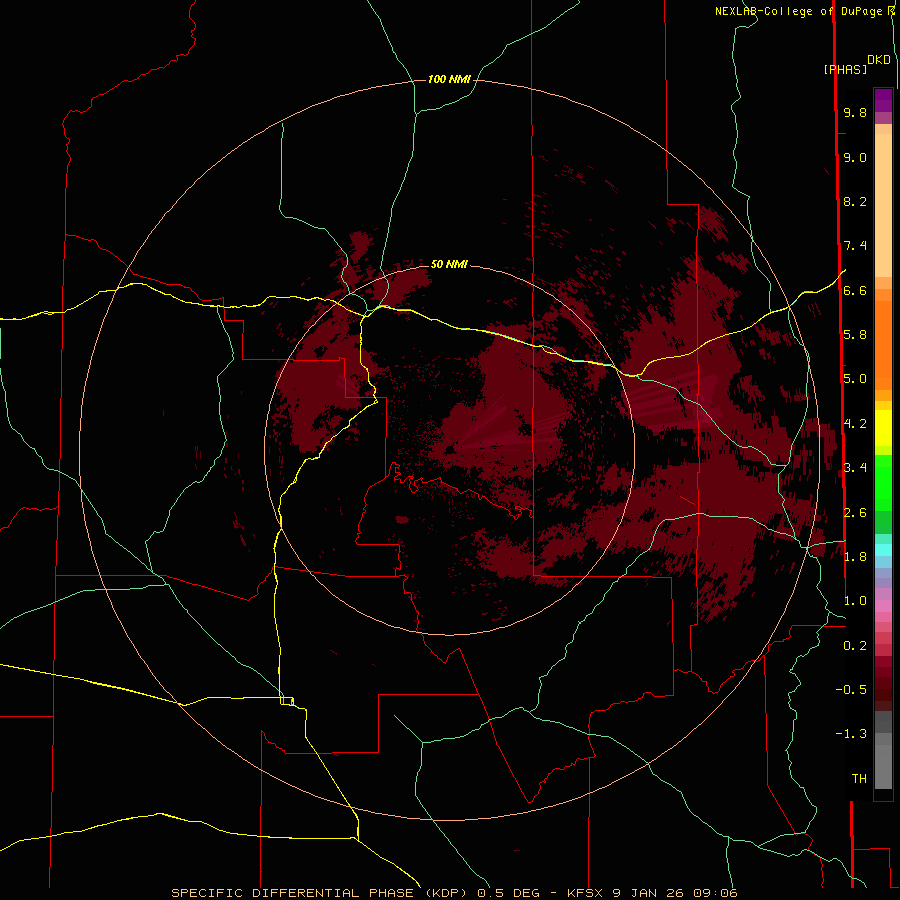900x900 pixels.
Task: Click the TH label on the color scale
Action: 859,779
